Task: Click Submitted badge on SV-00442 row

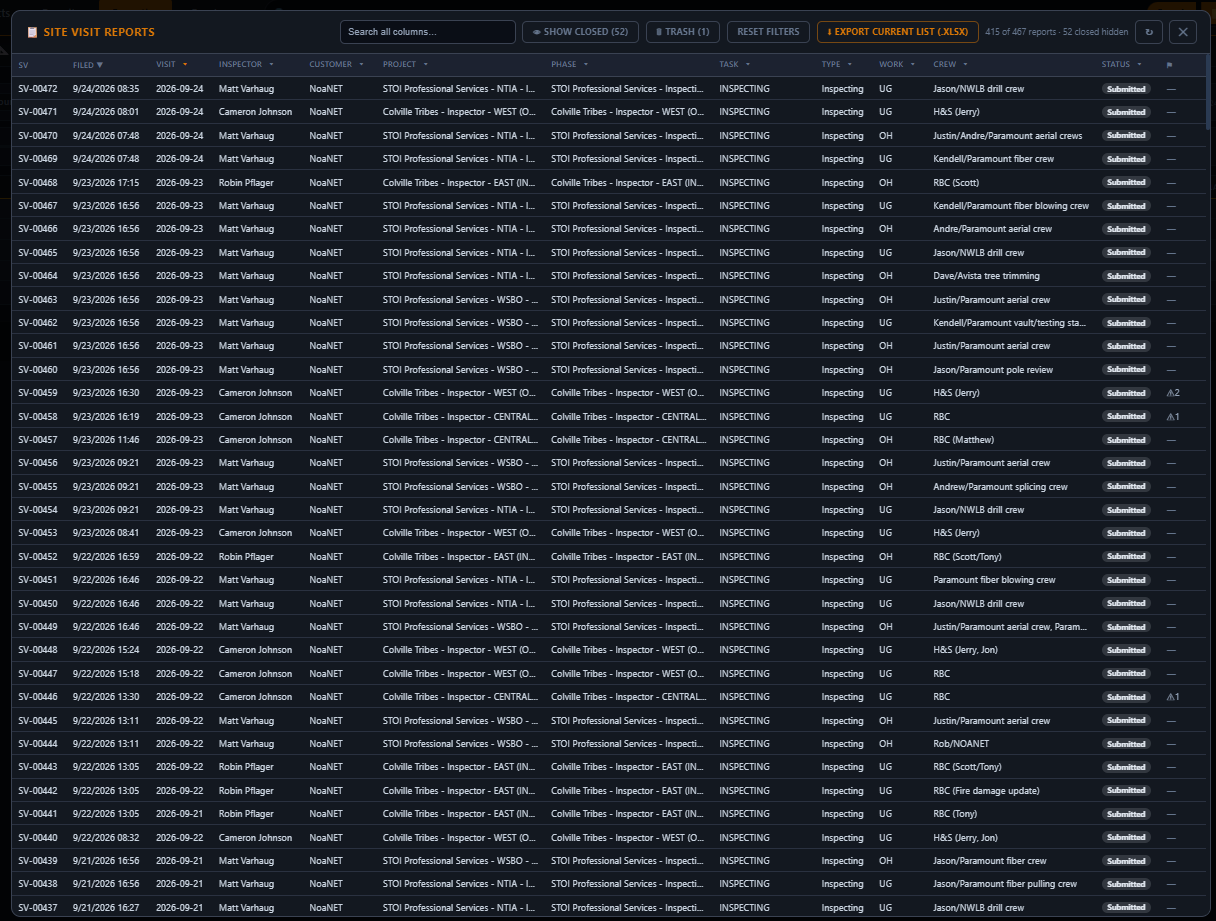Action: tap(1126, 791)
